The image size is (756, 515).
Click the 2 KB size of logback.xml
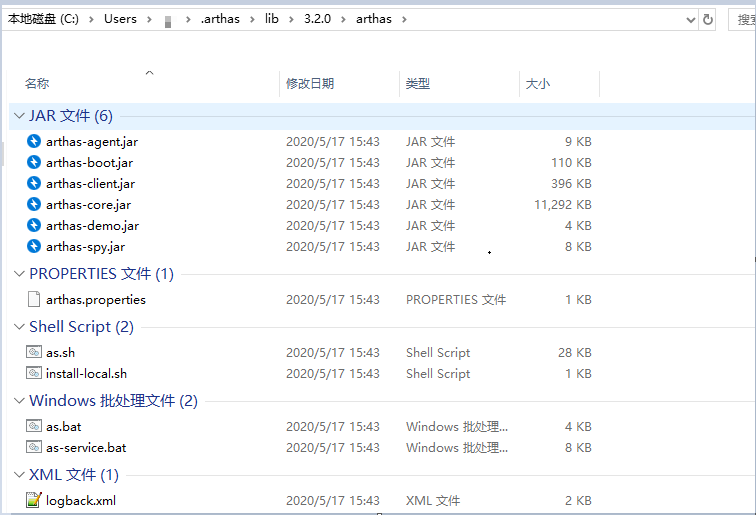pyautogui.click(x=578, y=501)
